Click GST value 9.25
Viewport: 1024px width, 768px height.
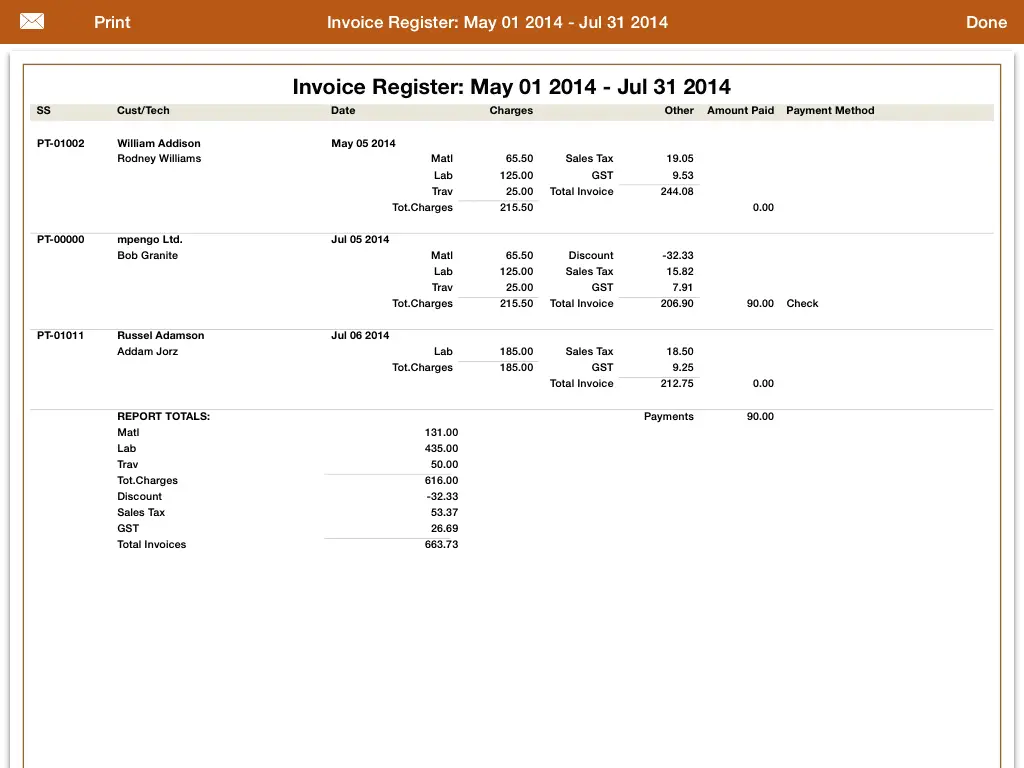(x=683, y=367)
